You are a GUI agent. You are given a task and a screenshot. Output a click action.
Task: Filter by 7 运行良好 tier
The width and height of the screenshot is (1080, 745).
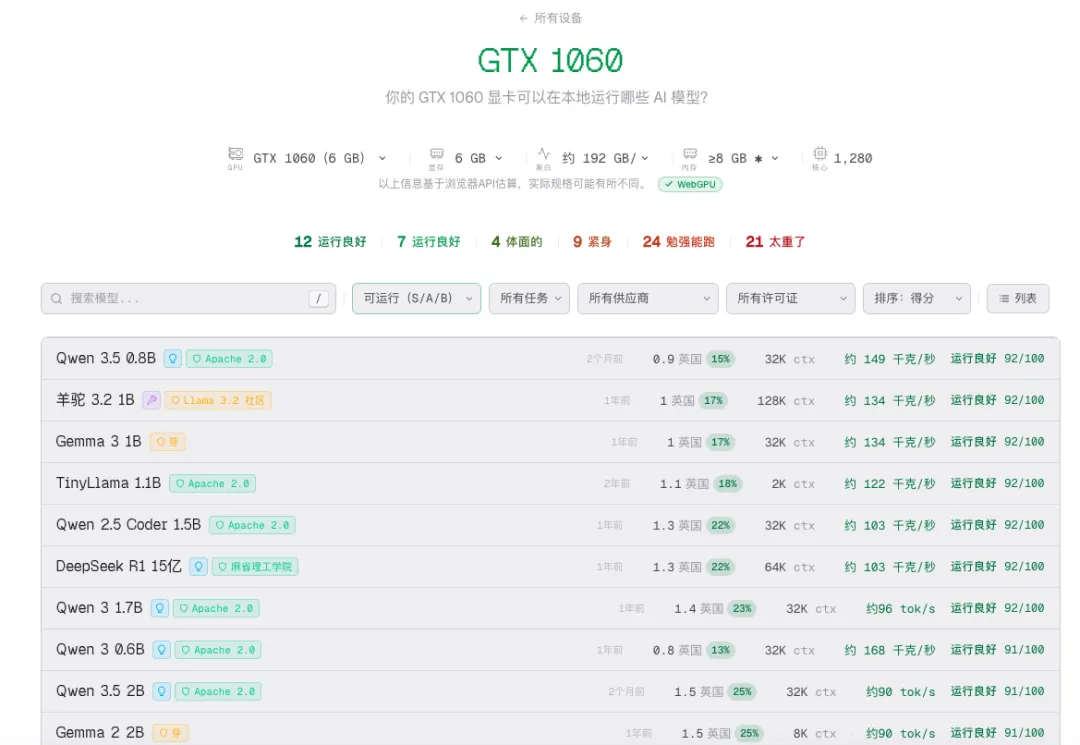pyautogui.click(x=428, y=242)
